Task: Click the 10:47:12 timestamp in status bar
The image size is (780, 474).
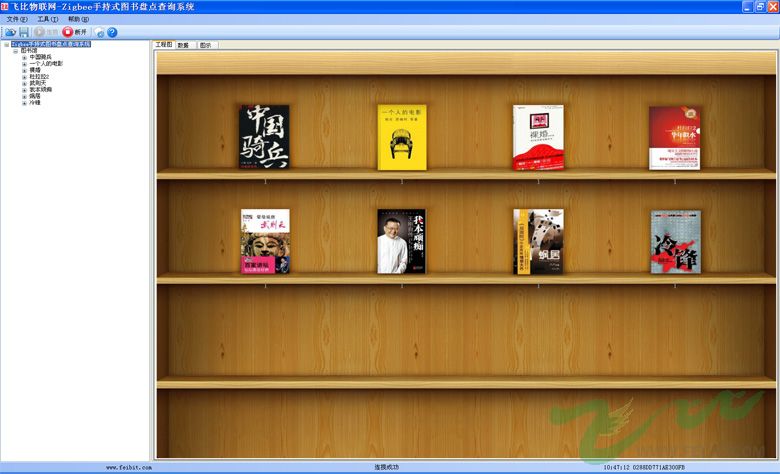Action: [x=616, y=468]
